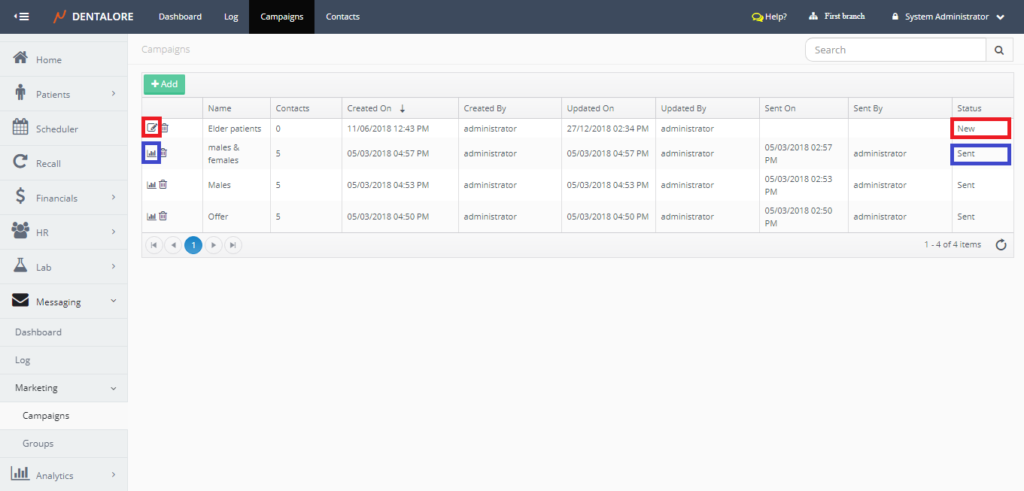The image size is (1024, 491).
Task: Delete the Elder patients campaign via trash icon
Action: [x=164, y=128]
